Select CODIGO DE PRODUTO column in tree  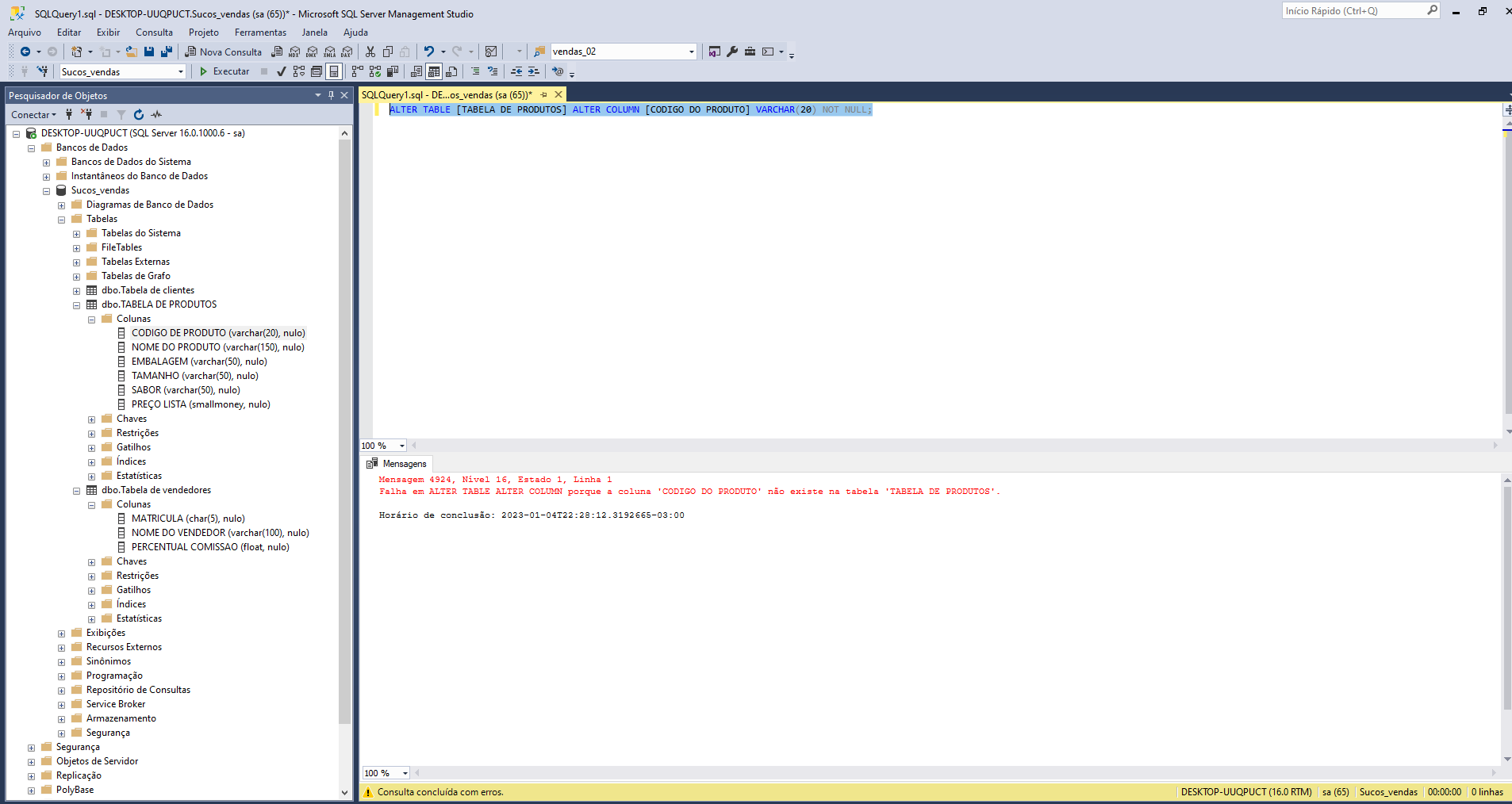coord(218,333)
